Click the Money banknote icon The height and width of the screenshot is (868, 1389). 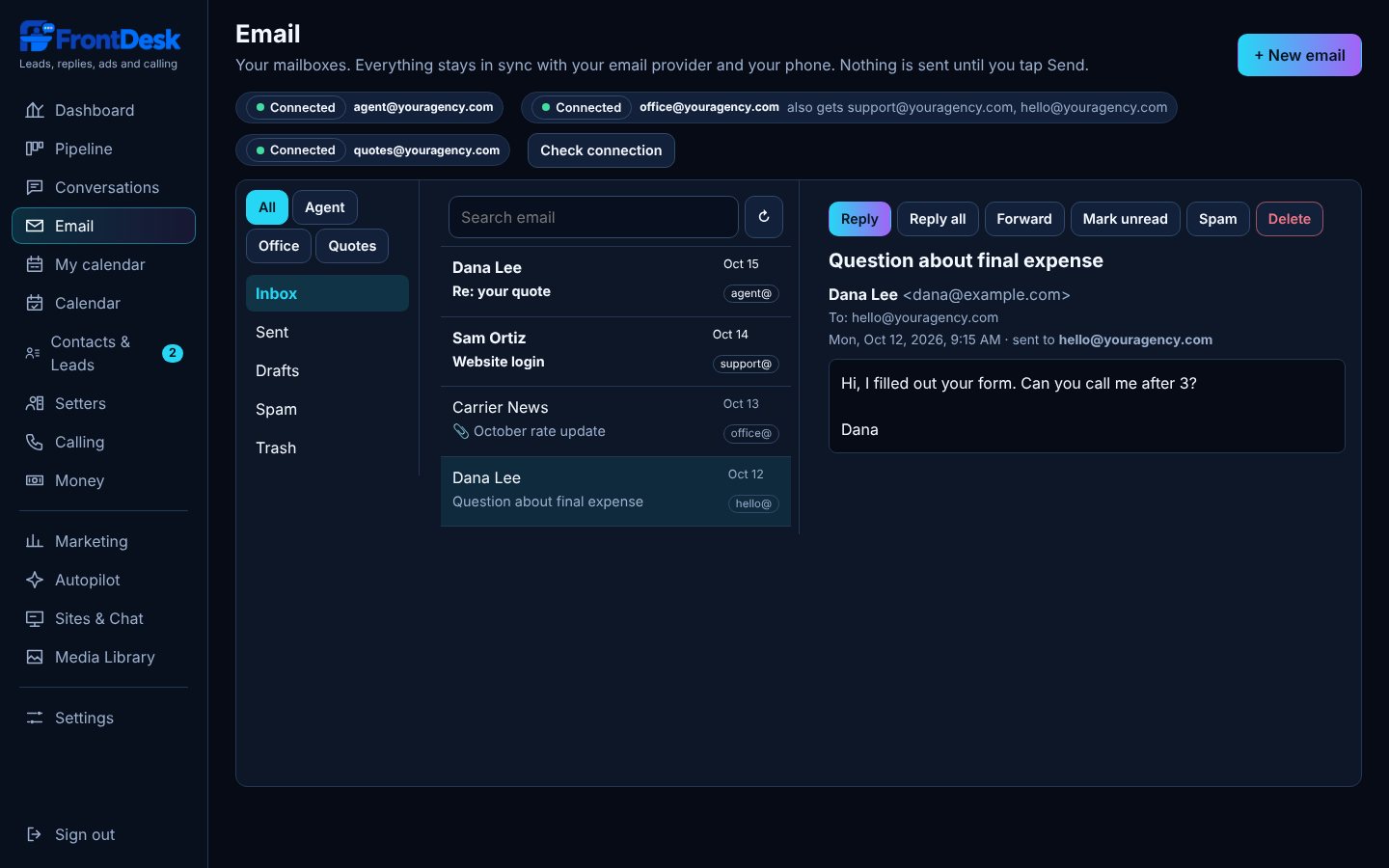click(35, 480)
